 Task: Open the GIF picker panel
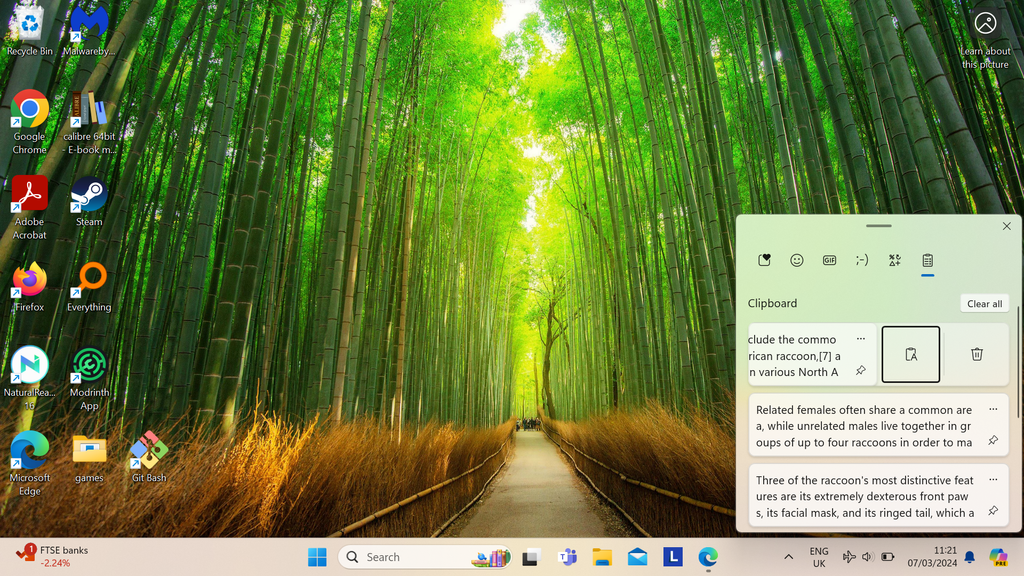tap(829, 260)
